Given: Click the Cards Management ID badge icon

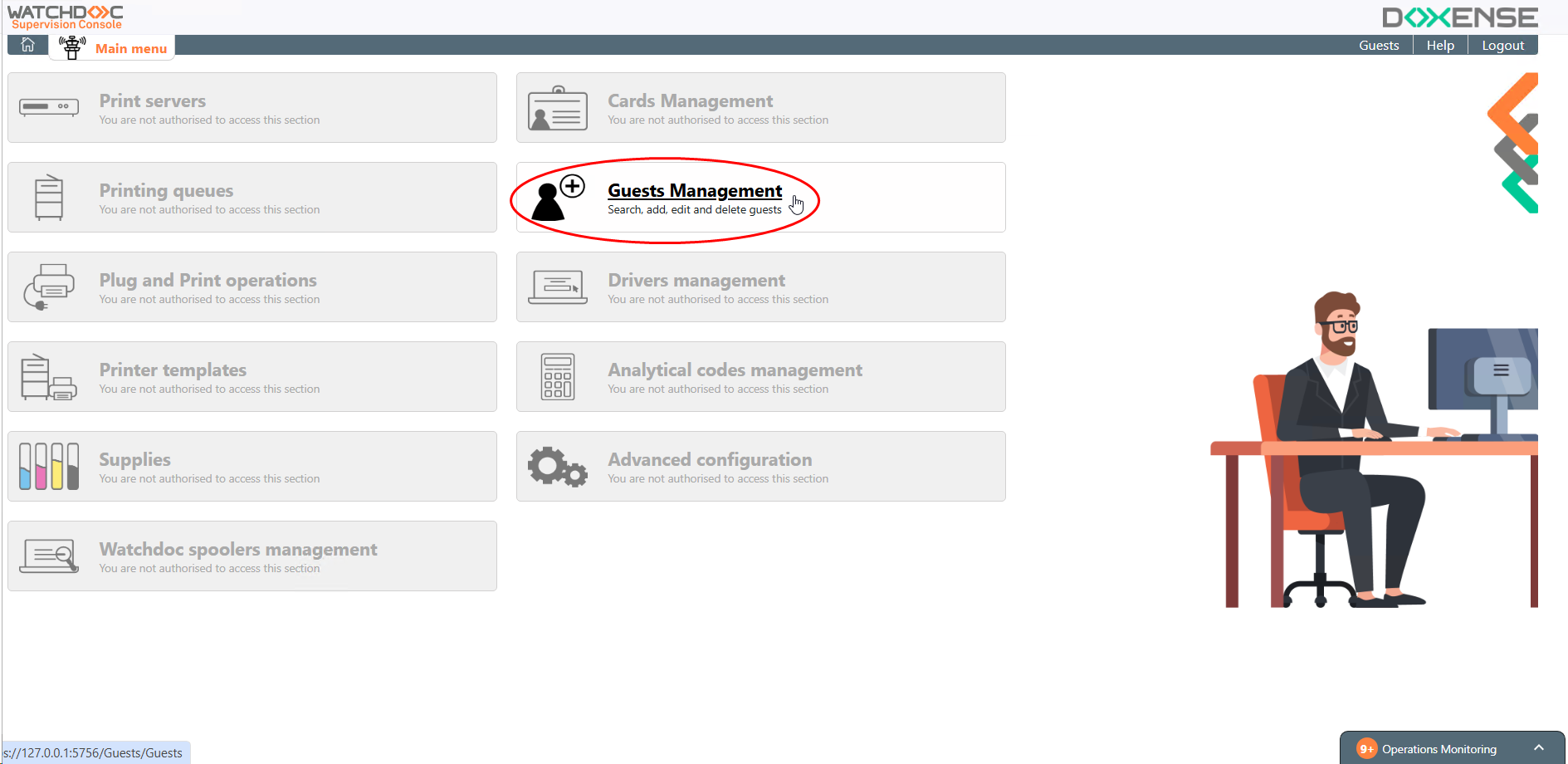Looking at the screenshot, I should coord(557,108).
